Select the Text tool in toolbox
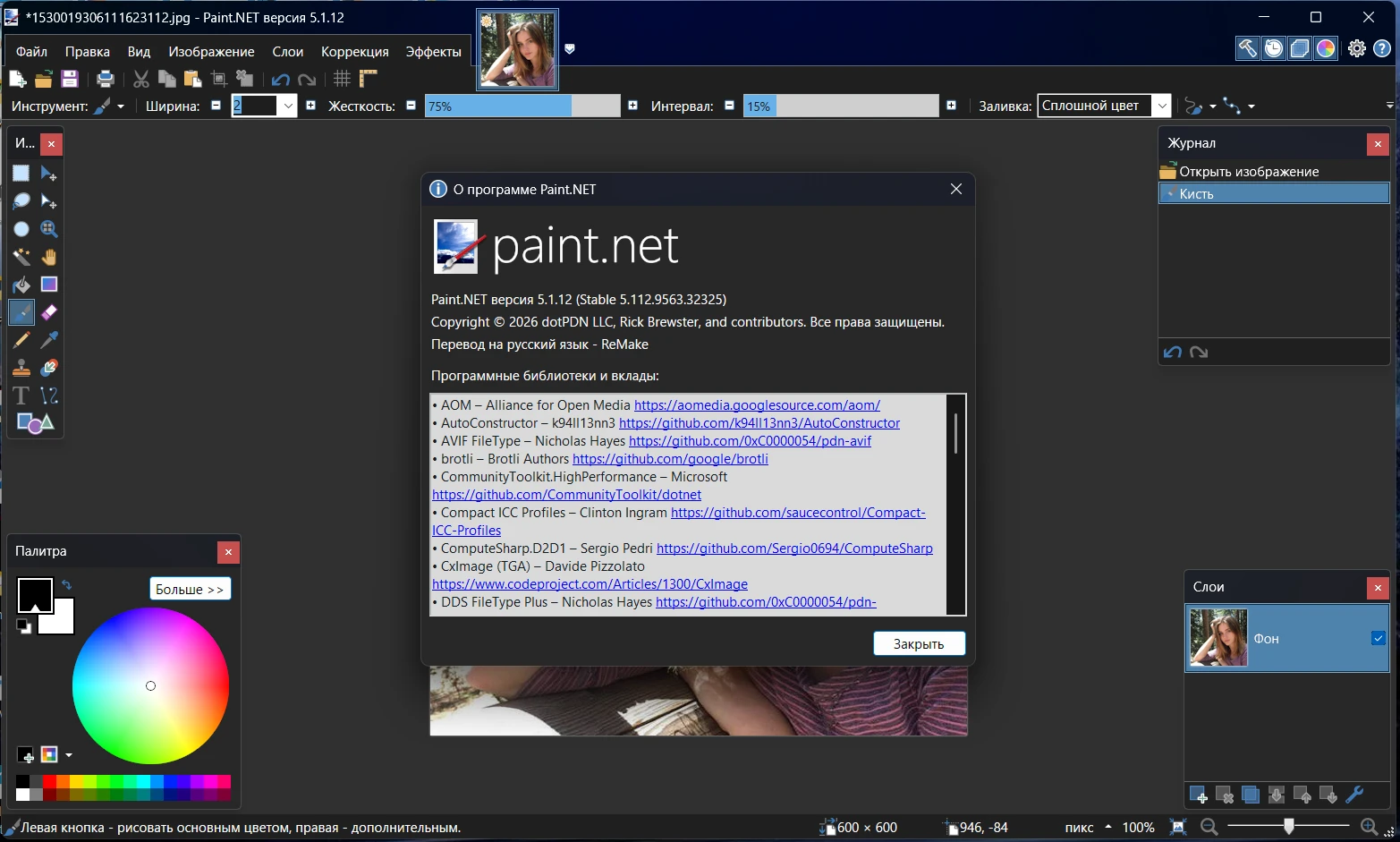The height and width of the screenshot is (842, 1400). click(21, 395)
